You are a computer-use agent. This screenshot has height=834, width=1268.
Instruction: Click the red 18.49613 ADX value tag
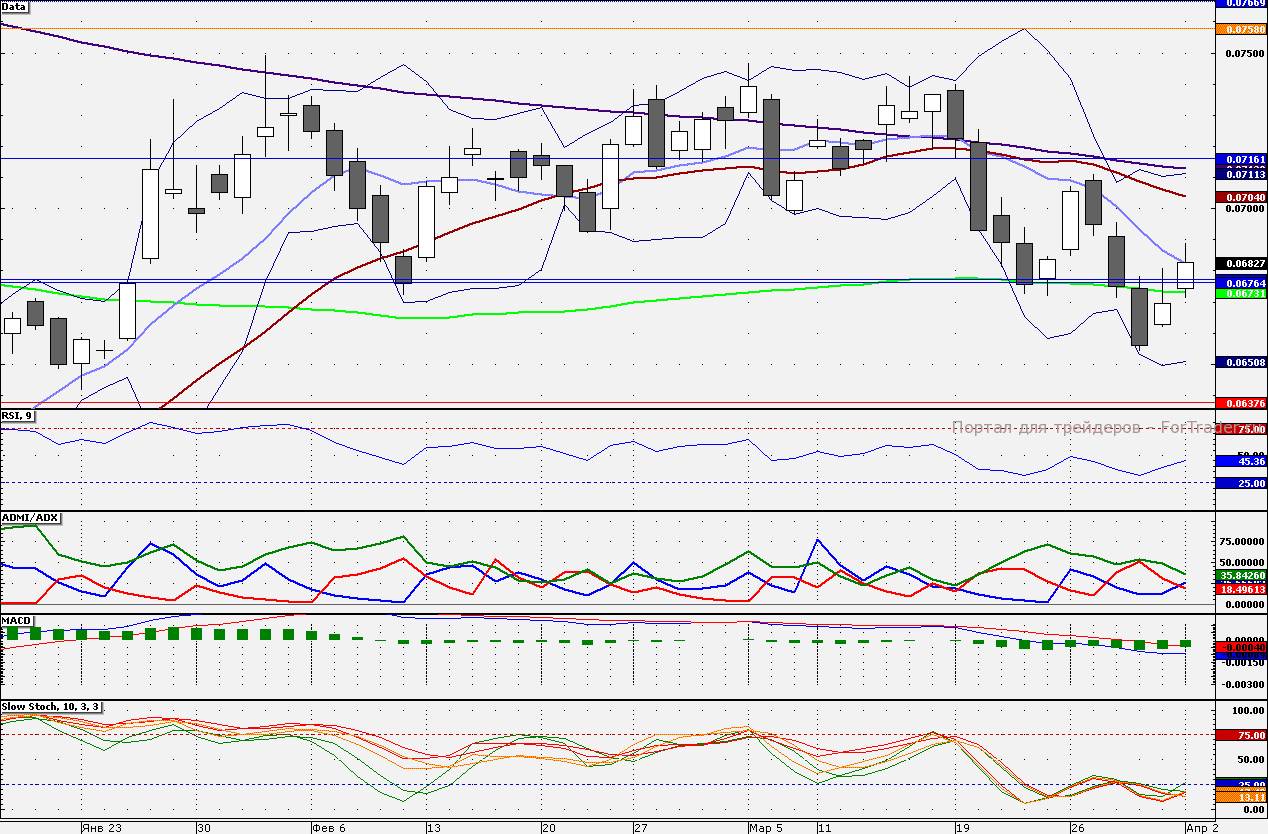pyautogui.click(x=1241, y=590)
